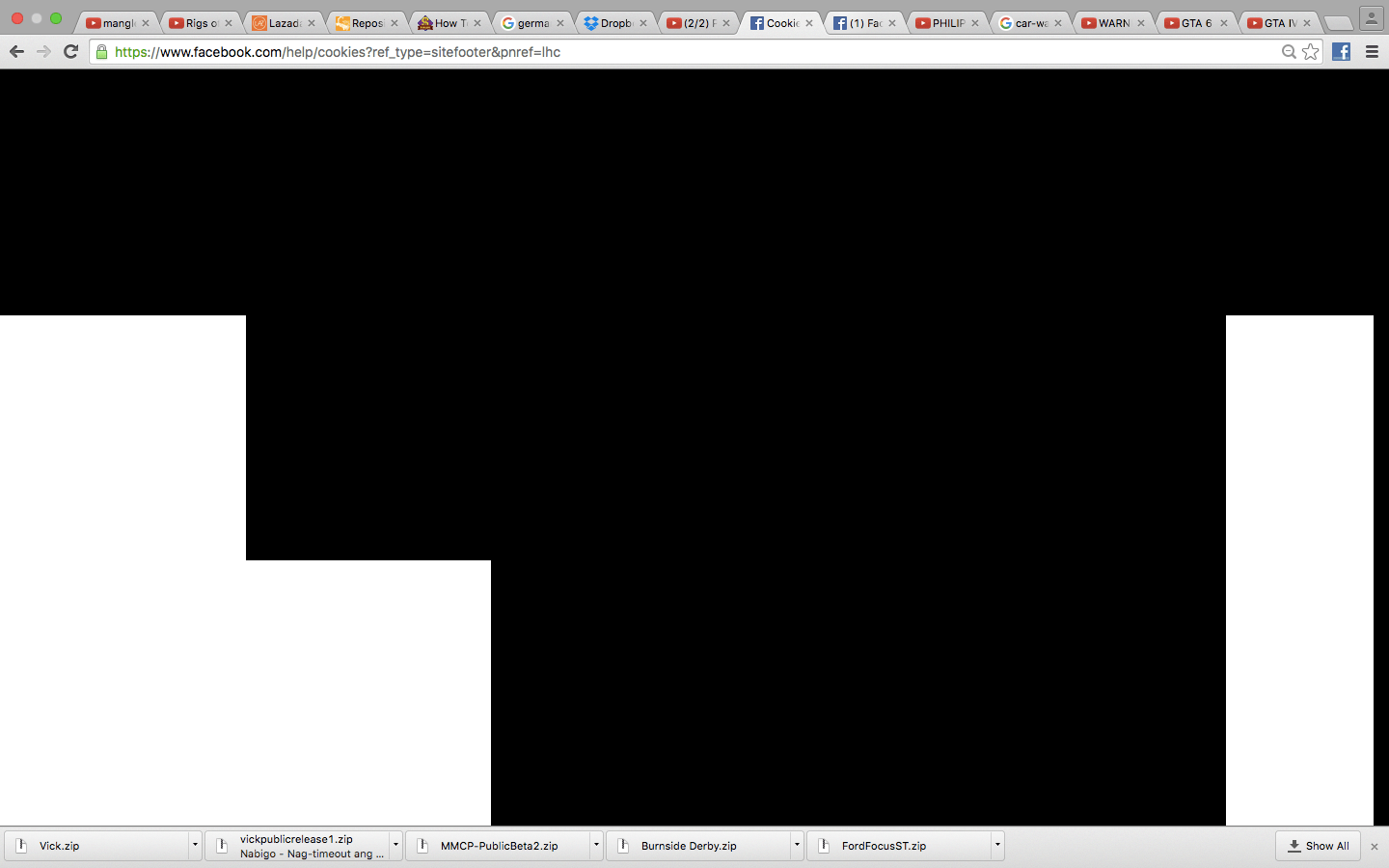Open the dropdown for FordFocusST.zip download
Screen dimensions: 1389x868
point(997,846)
